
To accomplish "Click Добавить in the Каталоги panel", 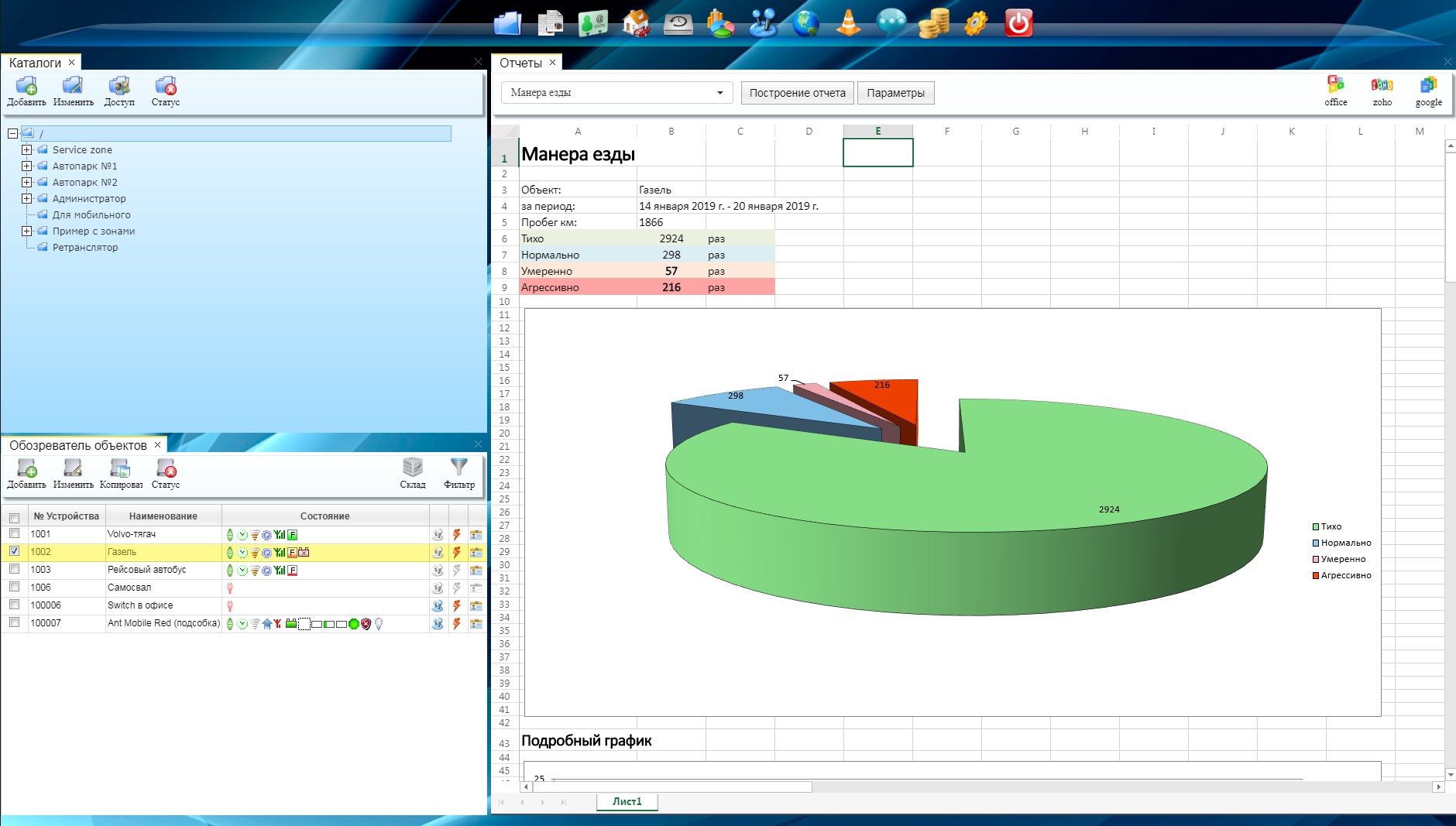I will pyautogui.click(x=26, y=91).
